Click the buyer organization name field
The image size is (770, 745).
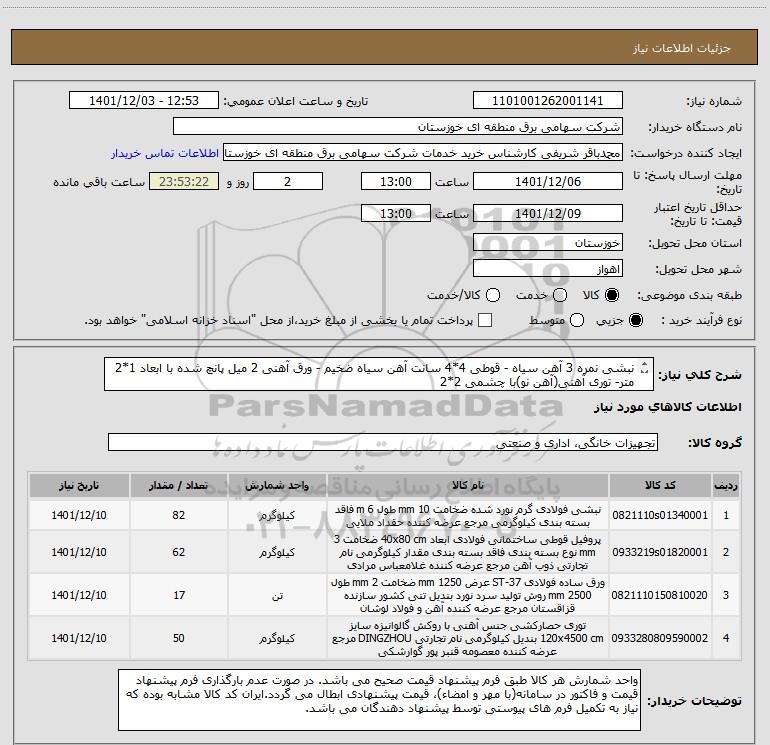click(x=398, y=127)
